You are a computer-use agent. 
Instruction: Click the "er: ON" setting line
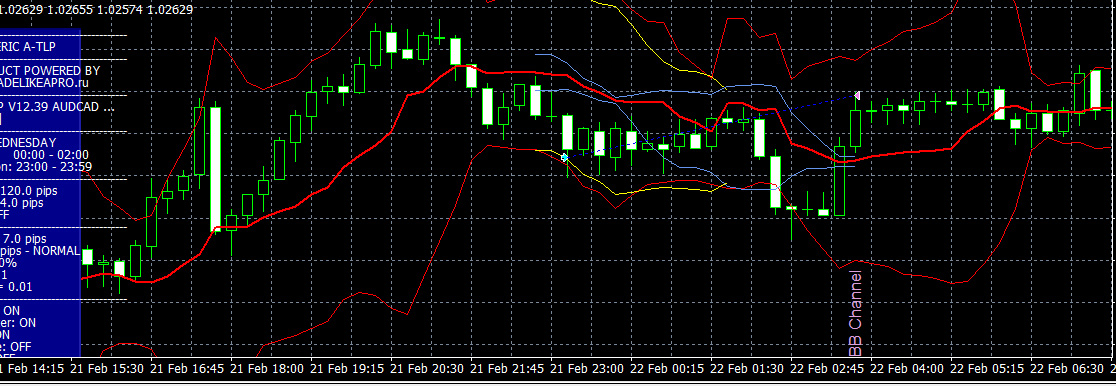click(x=18, y=323)
